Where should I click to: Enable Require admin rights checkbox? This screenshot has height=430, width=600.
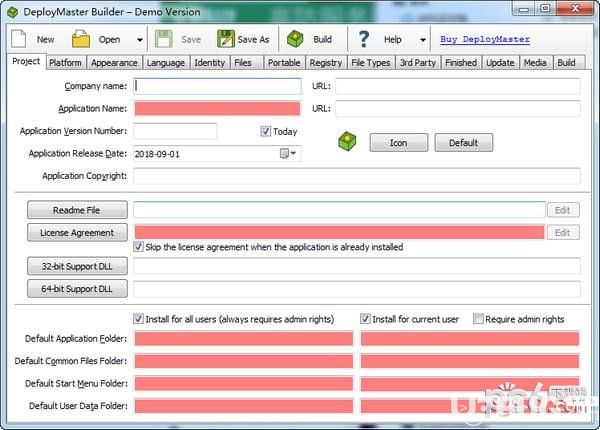pos(478,319)
